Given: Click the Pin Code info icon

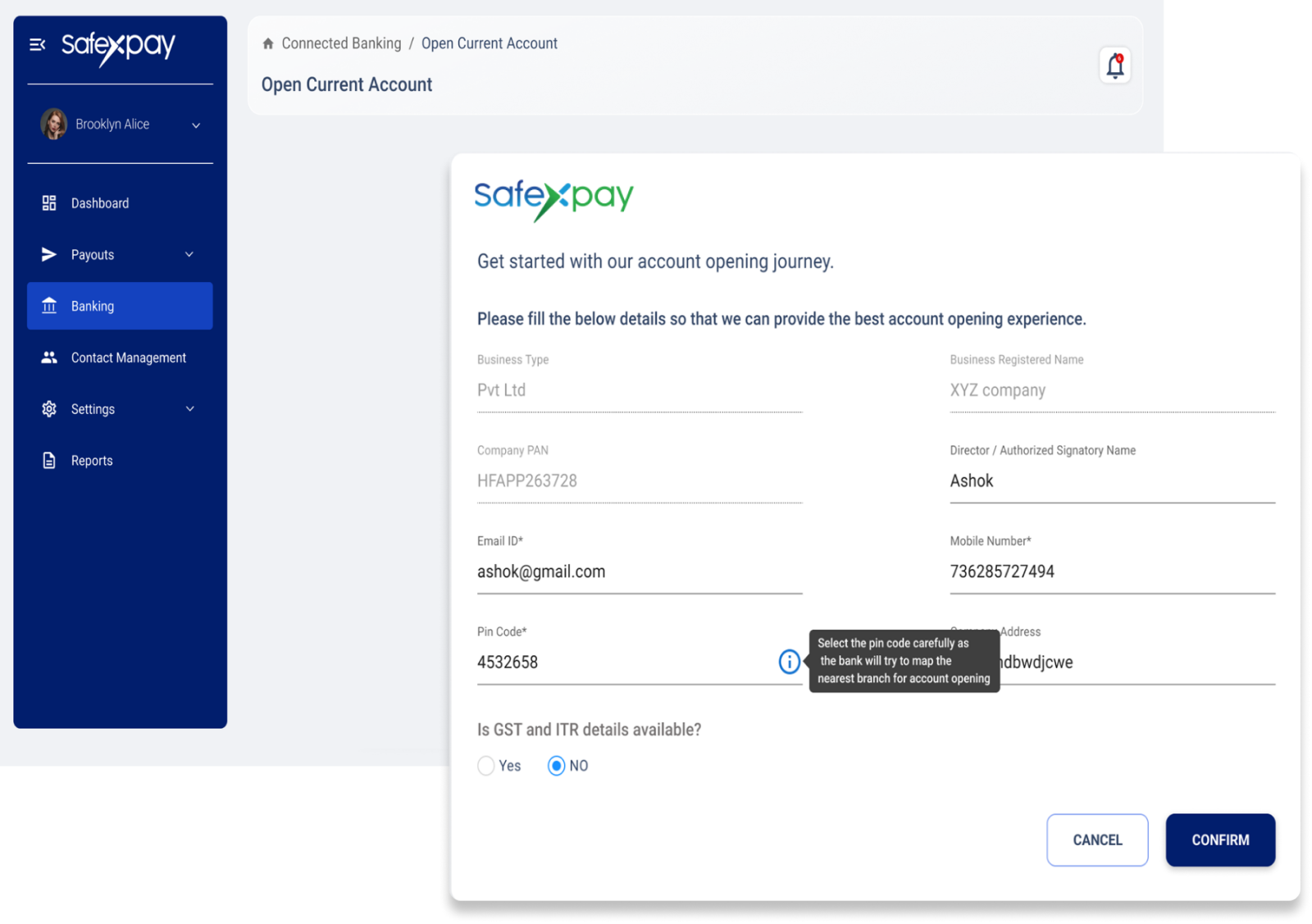Looking at the screenshot, I should [789, 662].
